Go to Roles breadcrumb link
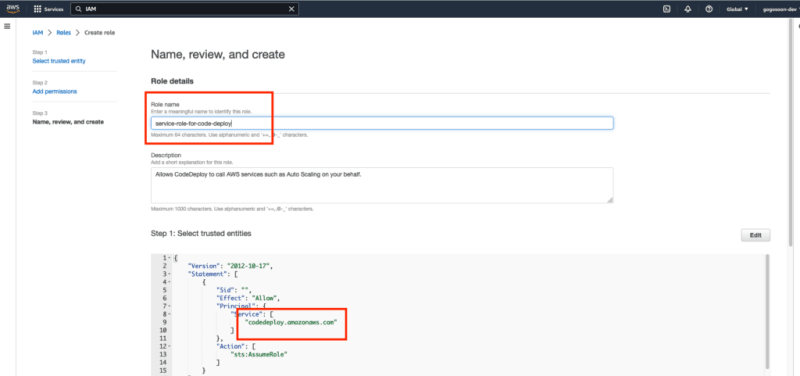Screen dimensions: 800x376 [64, 33]
